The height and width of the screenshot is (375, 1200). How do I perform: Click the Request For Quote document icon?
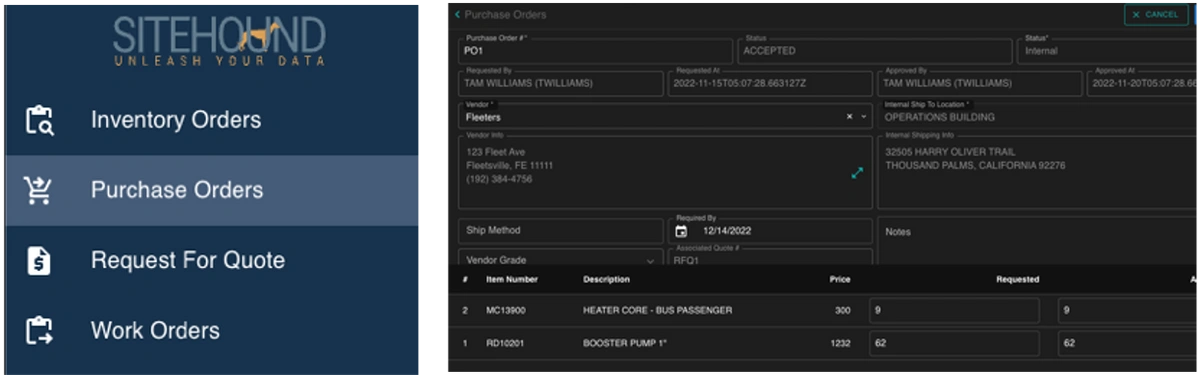click(39, 260)
